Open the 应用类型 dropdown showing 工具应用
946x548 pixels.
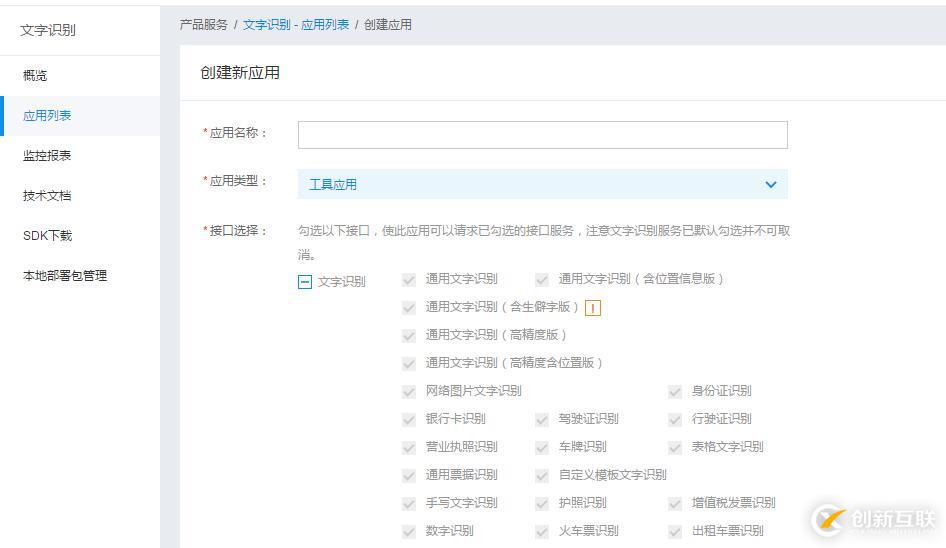(542, 184)
